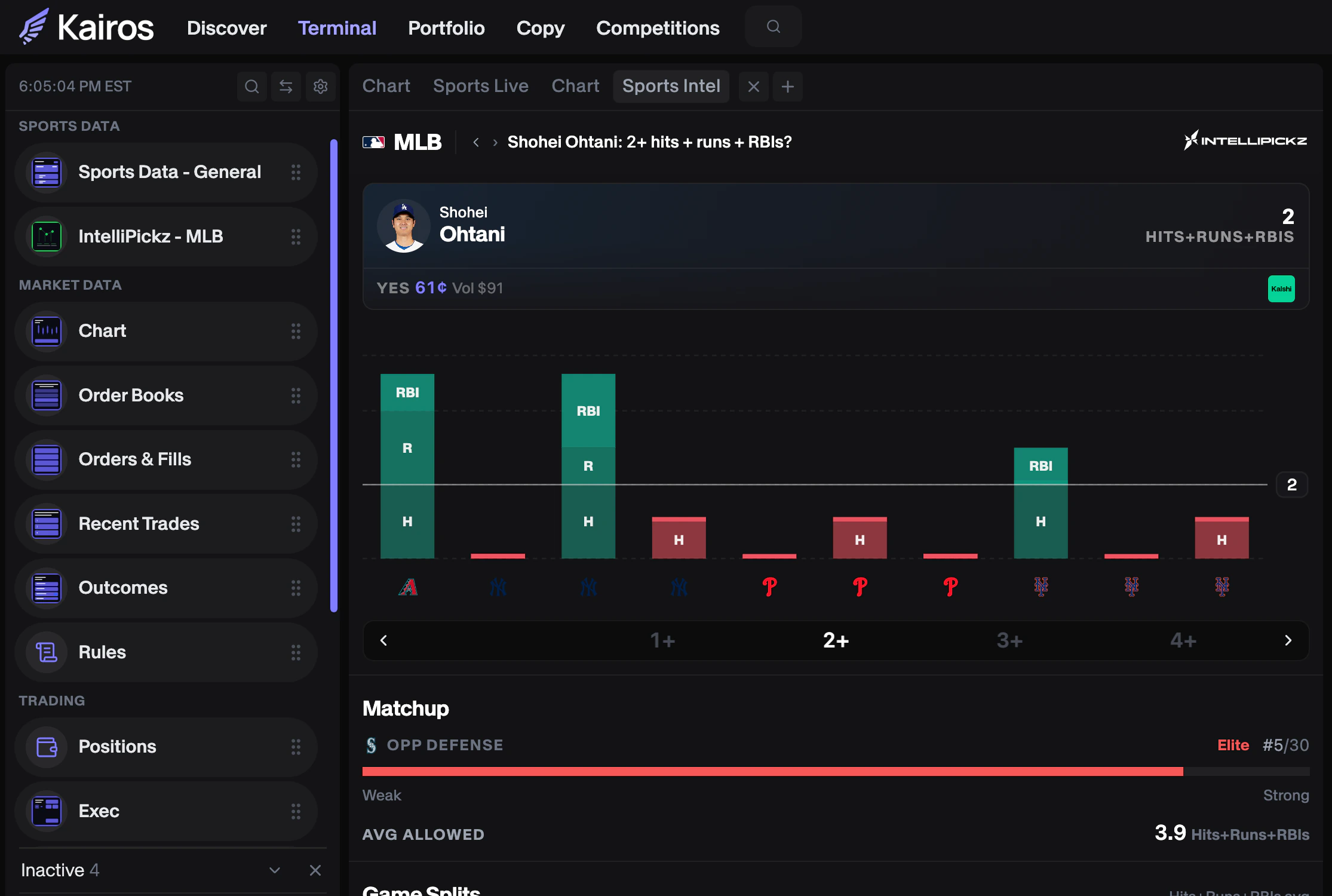The image size is (1332, 896).
Task: Open the Rules widget
Action: point(165,652)
